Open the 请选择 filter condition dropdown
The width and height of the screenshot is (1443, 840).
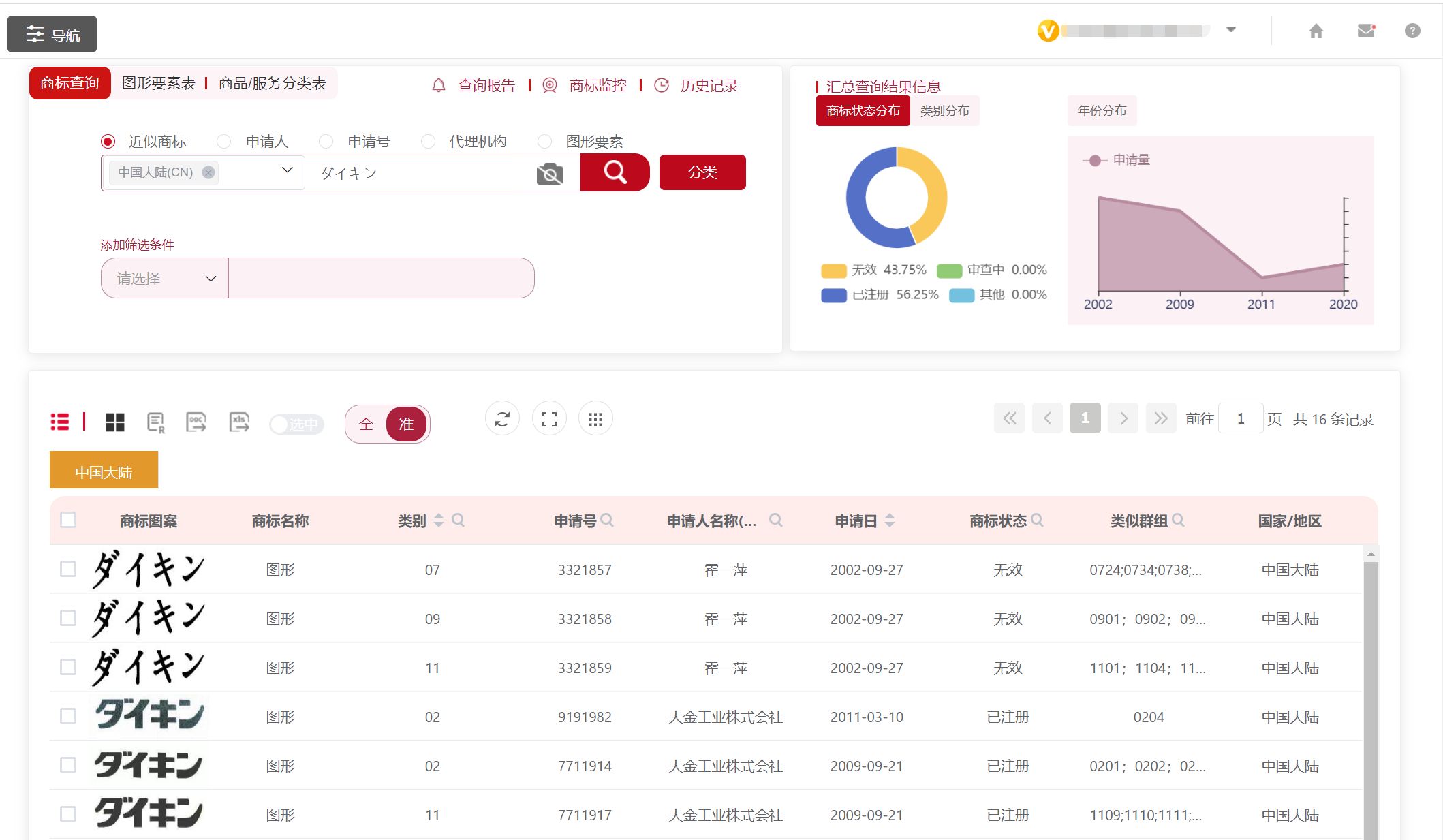pyautogui.click(x=165, y=278)
